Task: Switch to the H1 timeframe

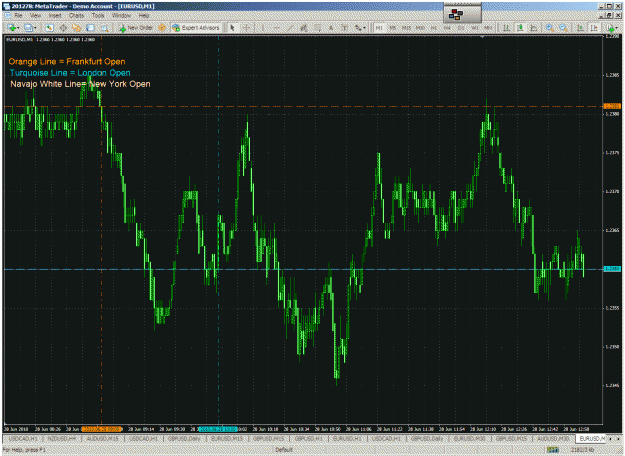Action: [434, 28]
